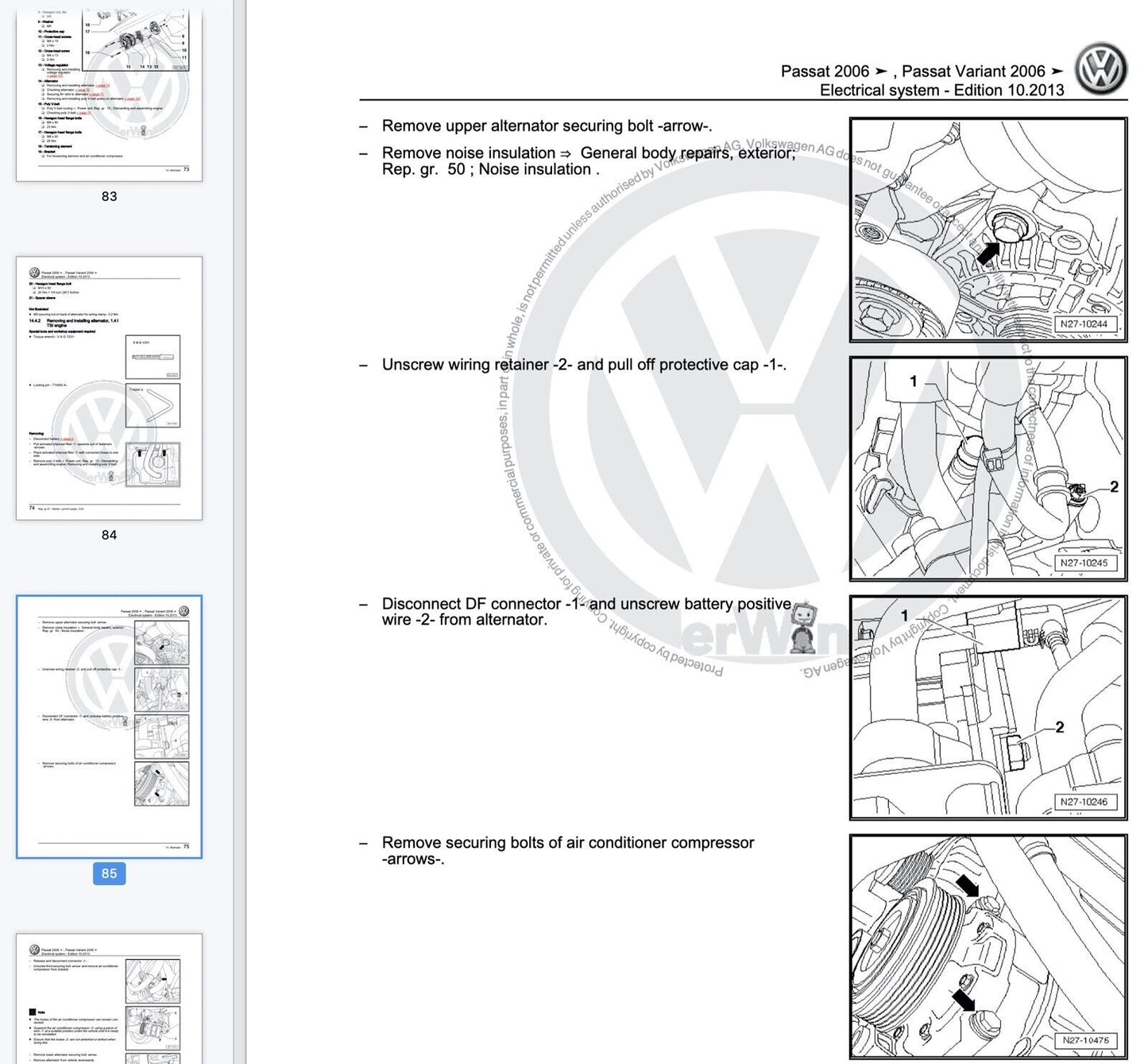Viewport: 1148px width, 1064px height.
Task: Open the partially visible thumbnail below page 85
Action: (x=109, y=998)
